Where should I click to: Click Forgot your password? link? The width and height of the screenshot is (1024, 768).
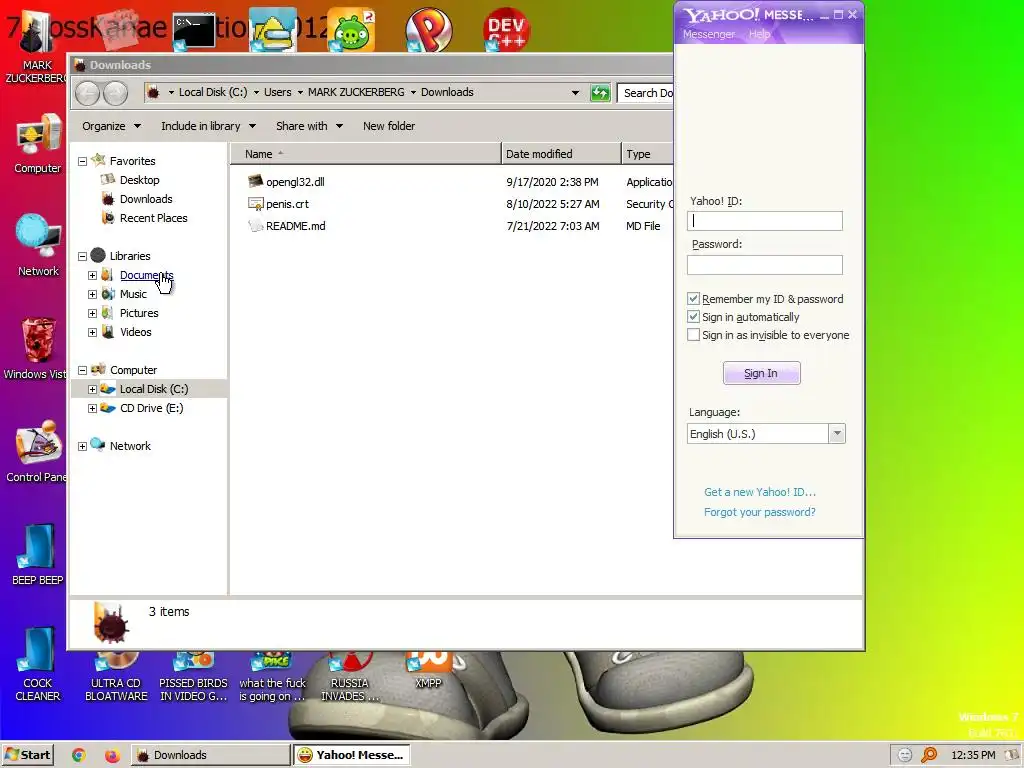pos(760,512)
